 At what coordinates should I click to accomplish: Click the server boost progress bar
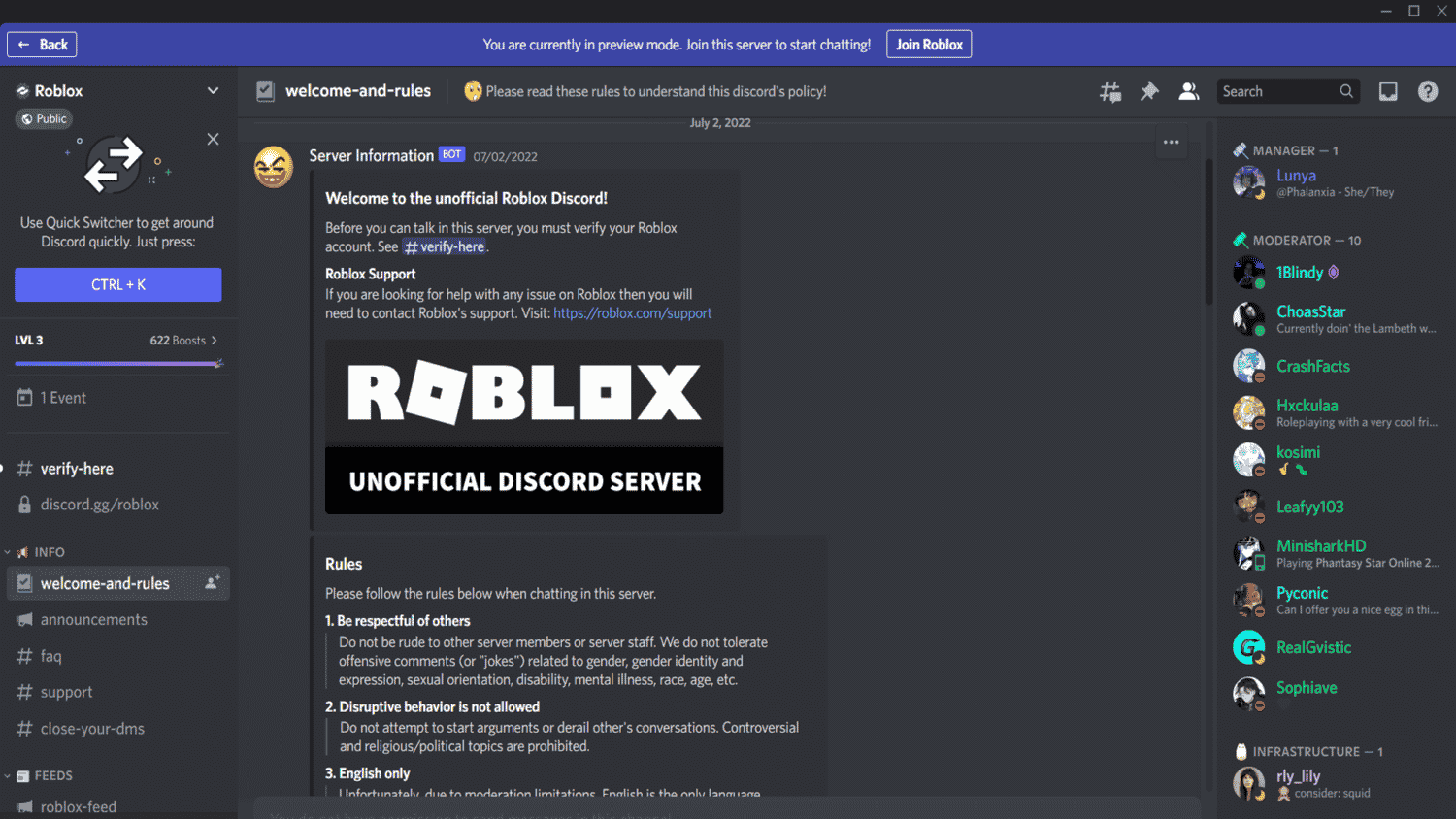click(x=118, y=364)
